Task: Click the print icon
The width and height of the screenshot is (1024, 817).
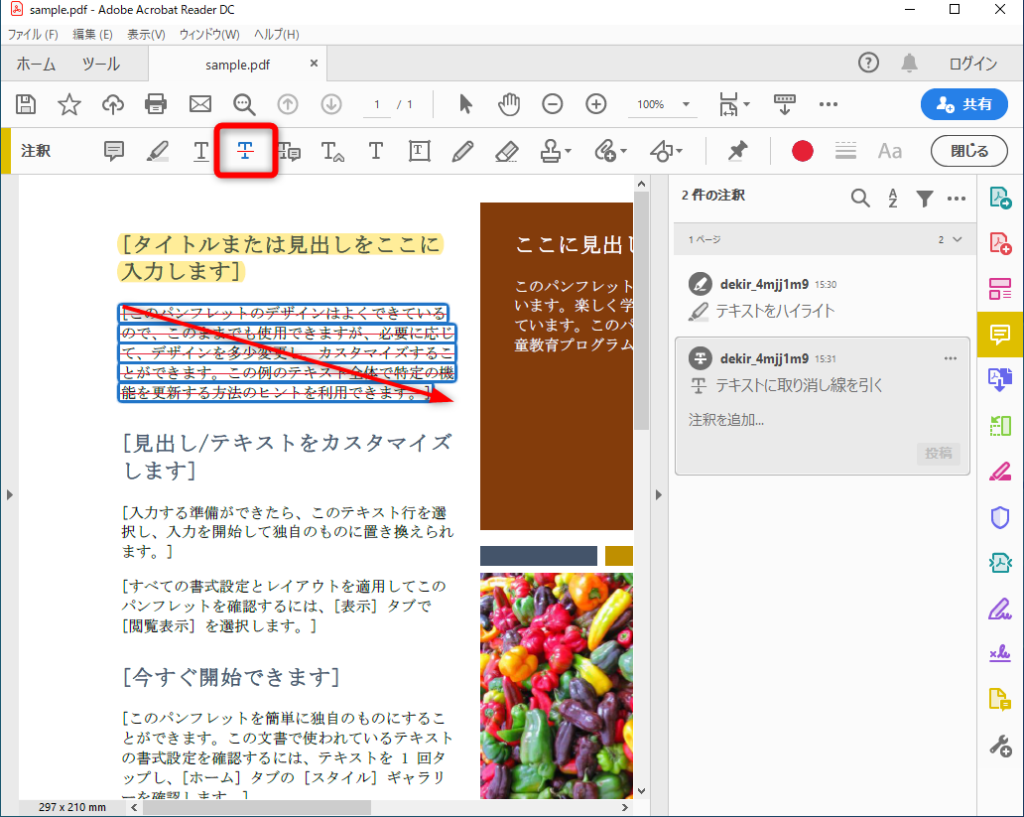Action: click(155, 104)
